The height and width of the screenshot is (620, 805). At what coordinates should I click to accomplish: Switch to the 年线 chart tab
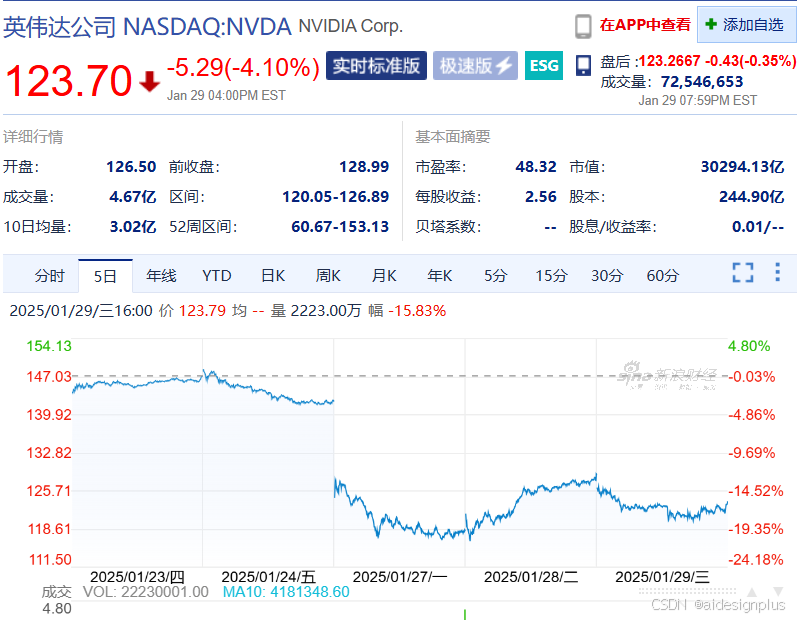point(161,276)
